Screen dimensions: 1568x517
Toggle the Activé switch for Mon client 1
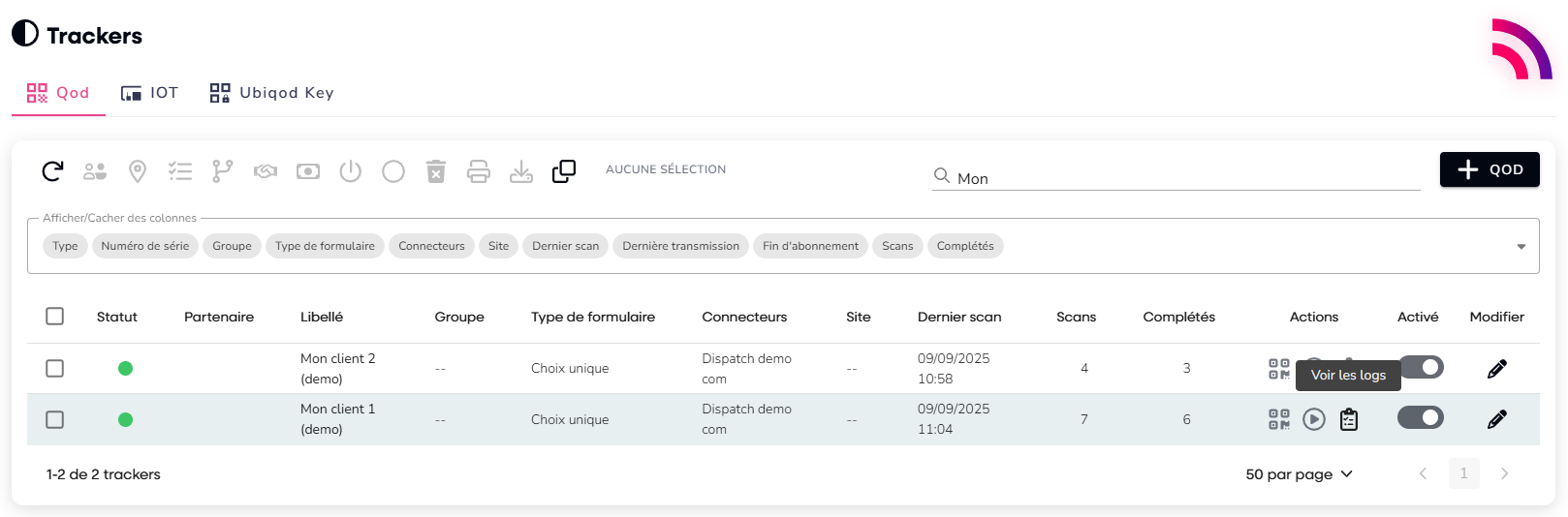(x=1420, y=417)
